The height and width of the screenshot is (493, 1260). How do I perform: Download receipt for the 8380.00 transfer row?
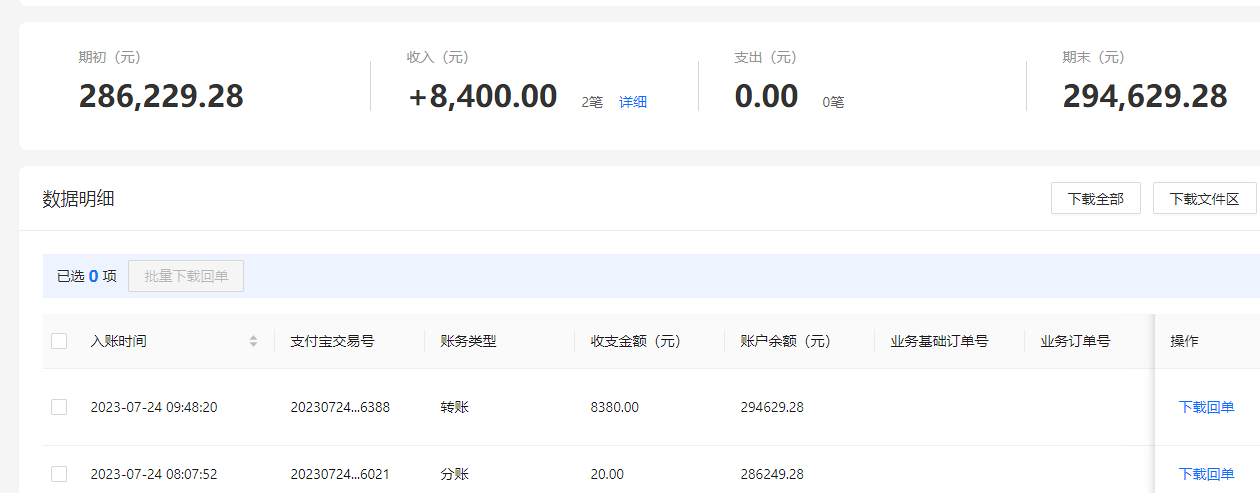coord(1206,407)
